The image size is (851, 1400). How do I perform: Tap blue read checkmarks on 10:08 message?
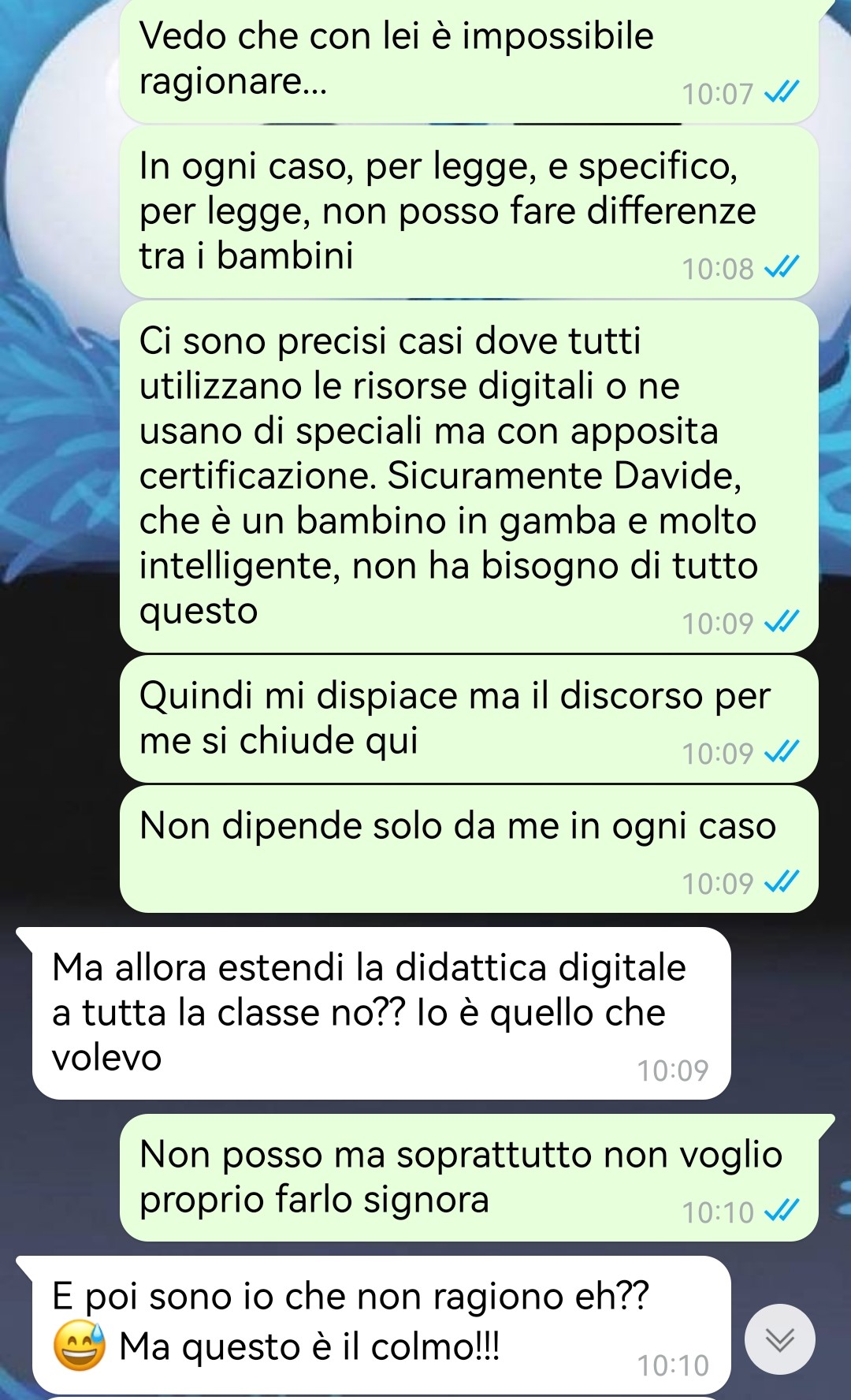pos(782,268)
